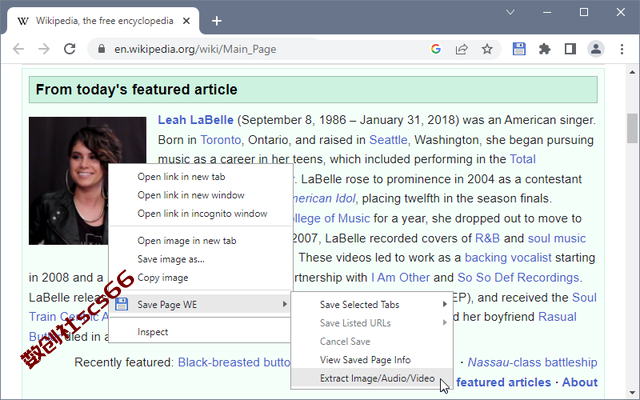View site info via the lock icon
This screenshot has width=640, height=400.
point(102,49)
